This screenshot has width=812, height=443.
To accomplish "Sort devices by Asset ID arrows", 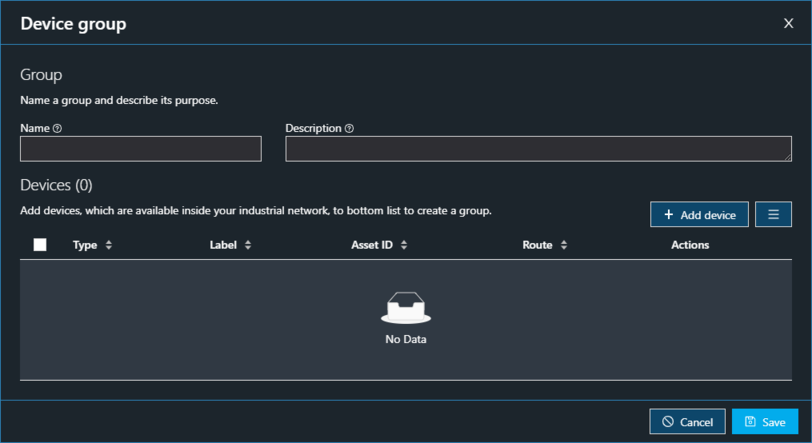I will [404, 245].
